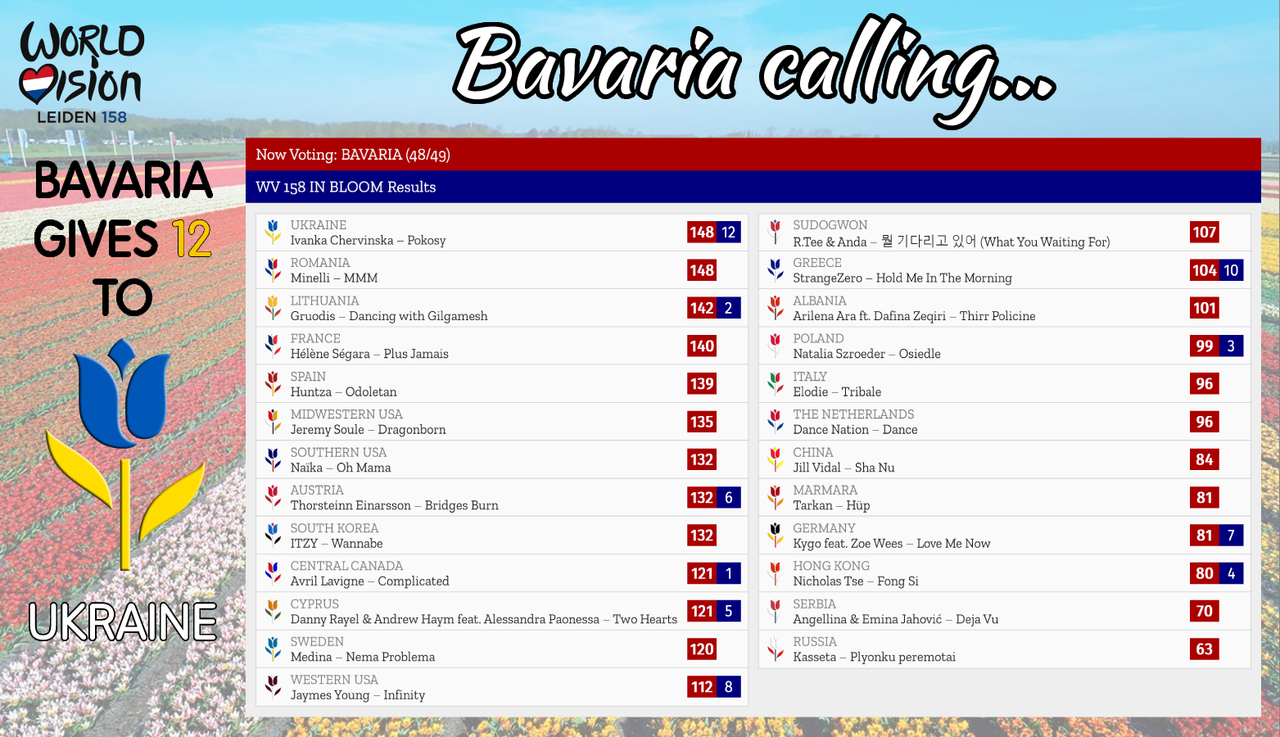
Task: Click the HONG KONG tulip icon
Action: click(775, 573)
